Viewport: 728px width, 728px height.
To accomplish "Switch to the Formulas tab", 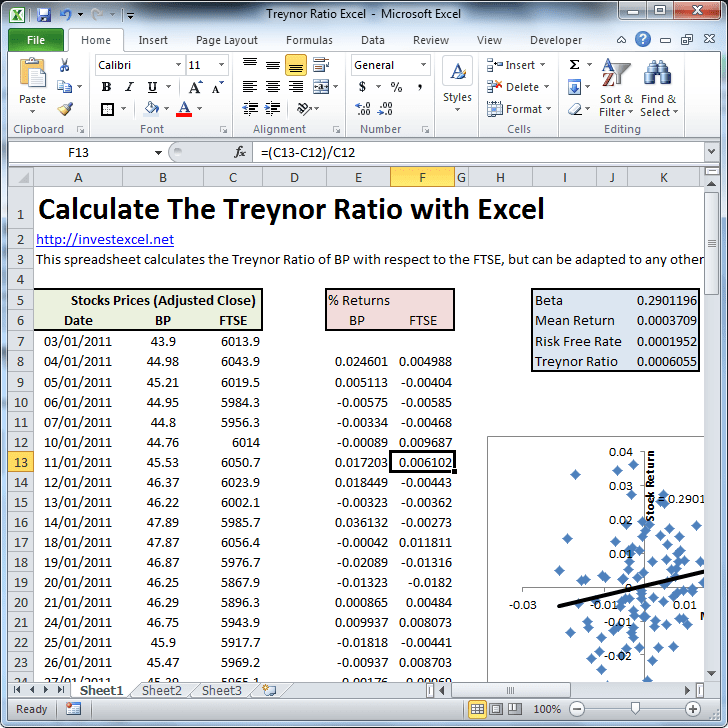I will pyautogui.click(x=309, y=40).
